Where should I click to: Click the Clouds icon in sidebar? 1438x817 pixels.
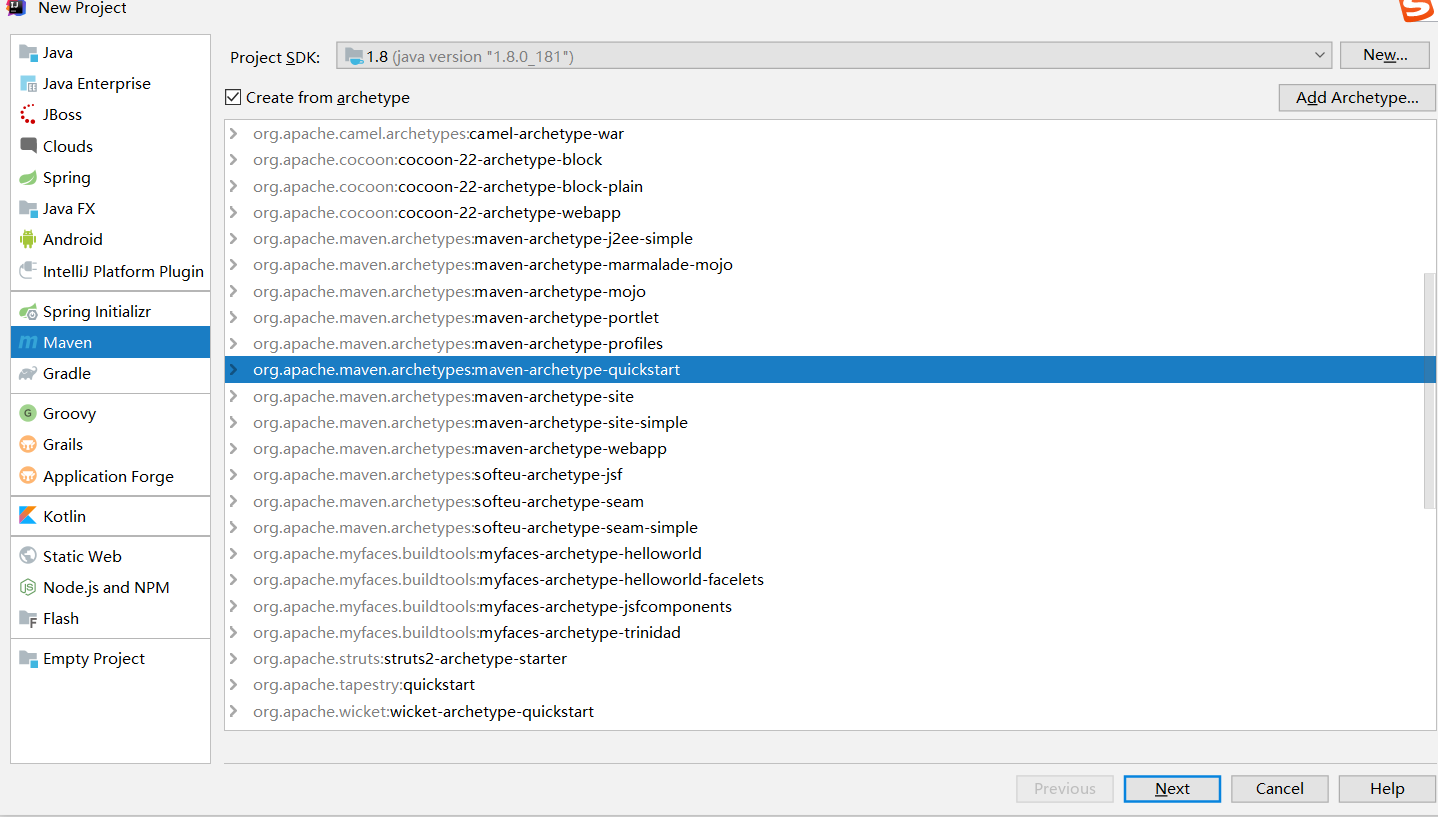click(28, 146)
